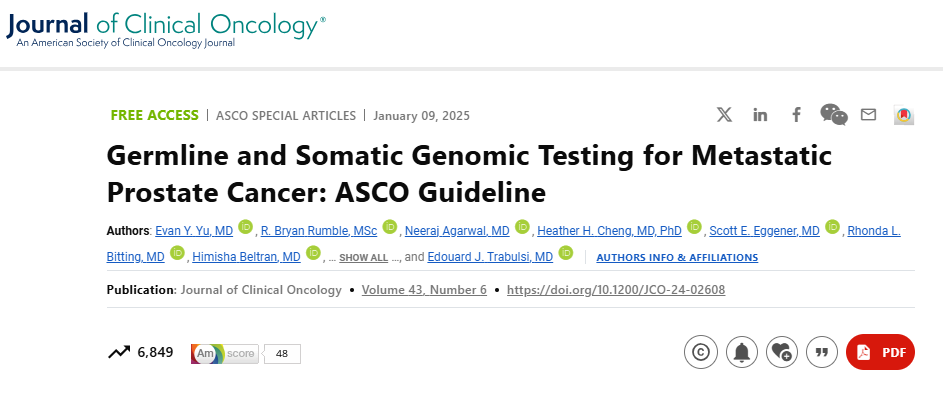Add article to favorites heart icon
This screenshot has width=943, height=394.
coord(782,352)
